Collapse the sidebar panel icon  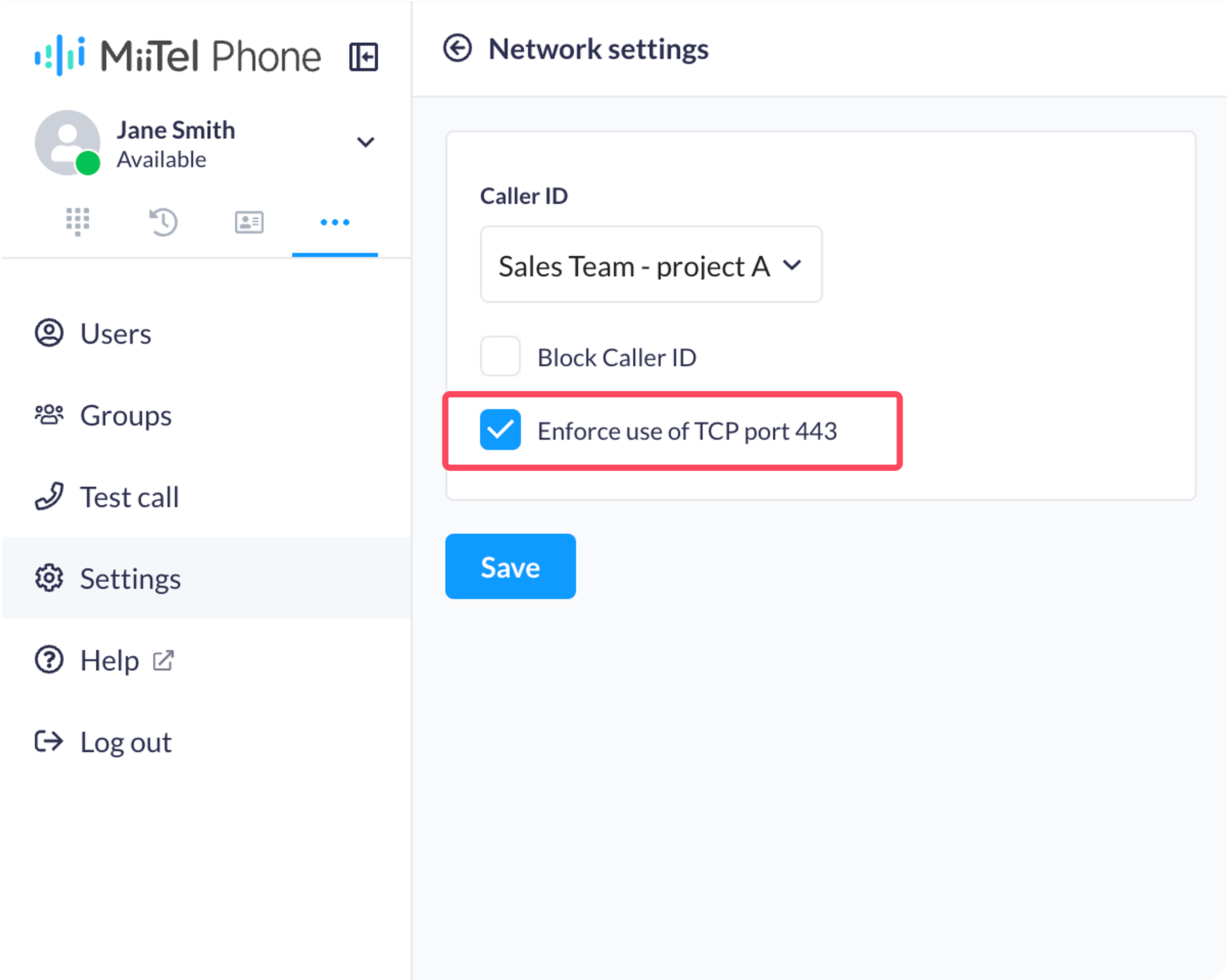click(363, 57)
